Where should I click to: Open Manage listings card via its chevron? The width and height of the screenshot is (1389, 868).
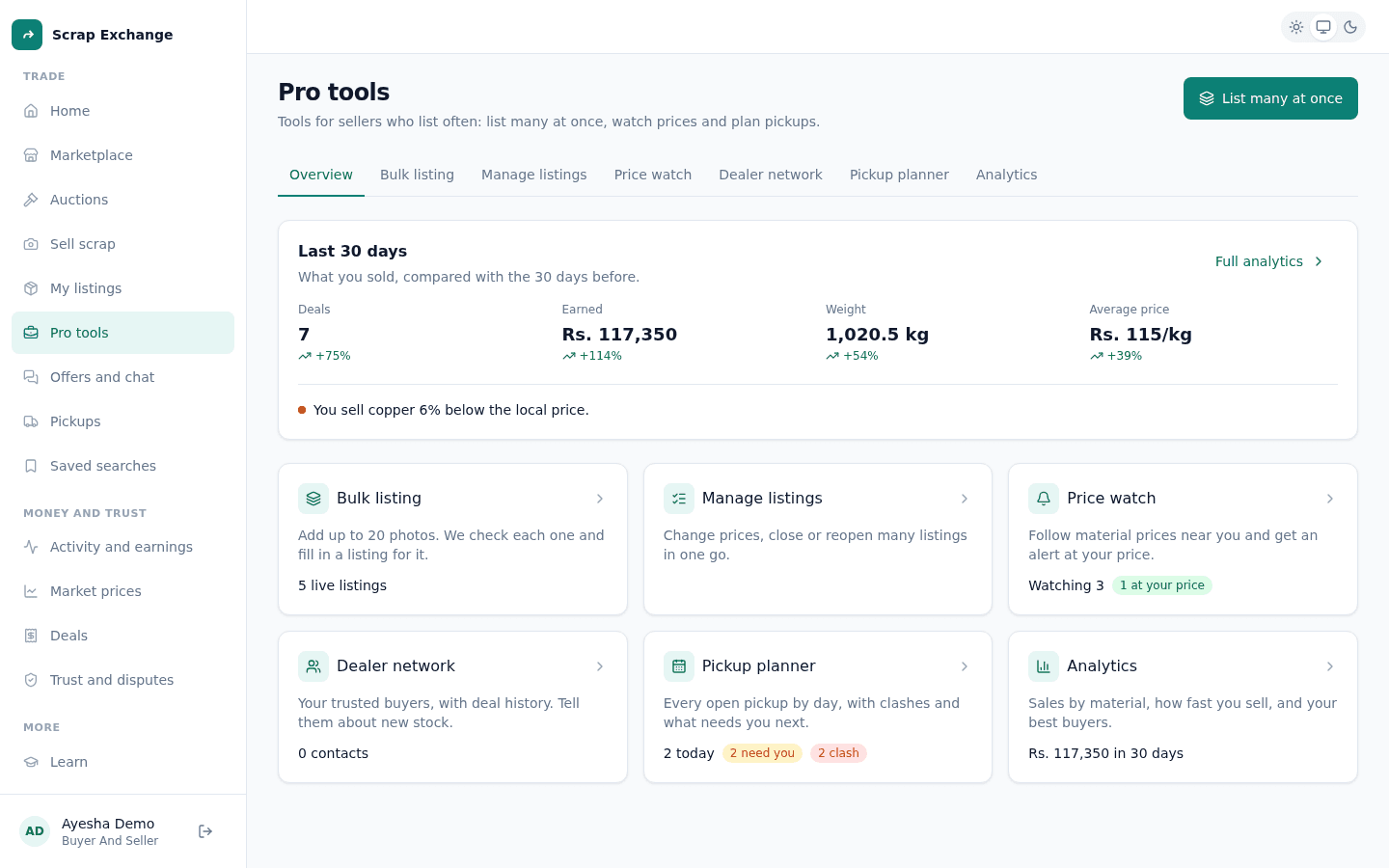965,499
